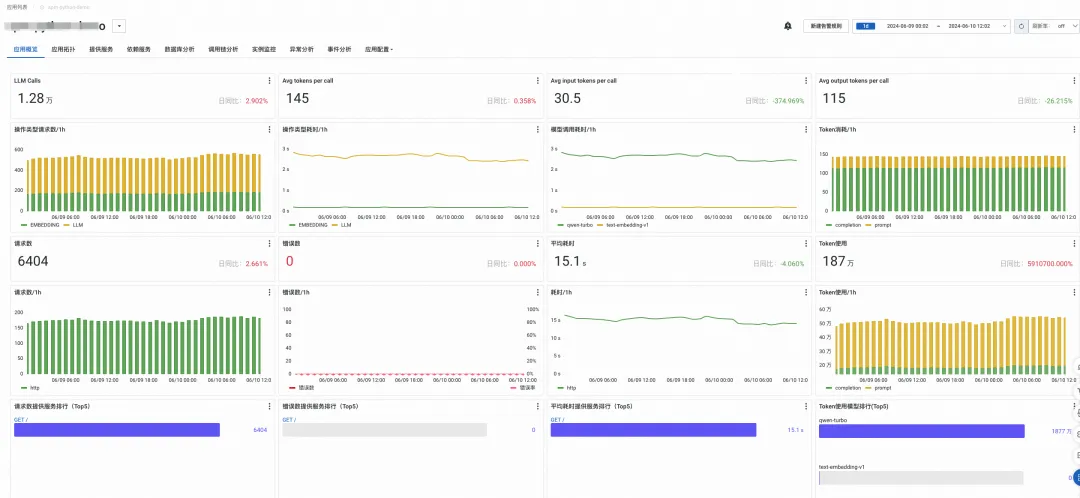
Task: Open the Avg input tokens panel menu
Action: [x=806, y=81]
